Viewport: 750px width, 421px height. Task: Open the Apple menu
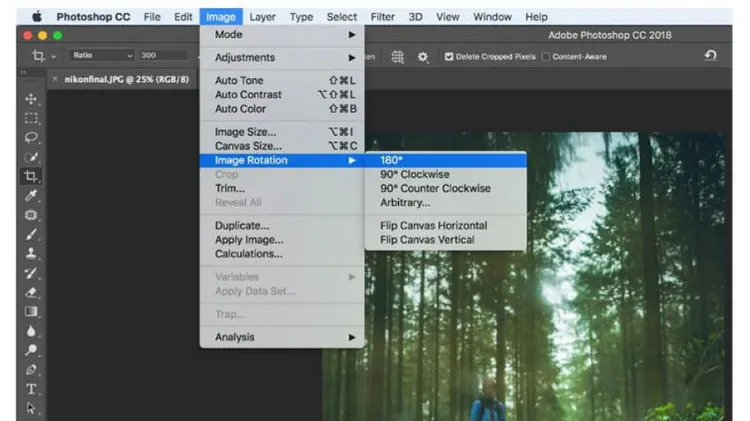click(37, 17)
